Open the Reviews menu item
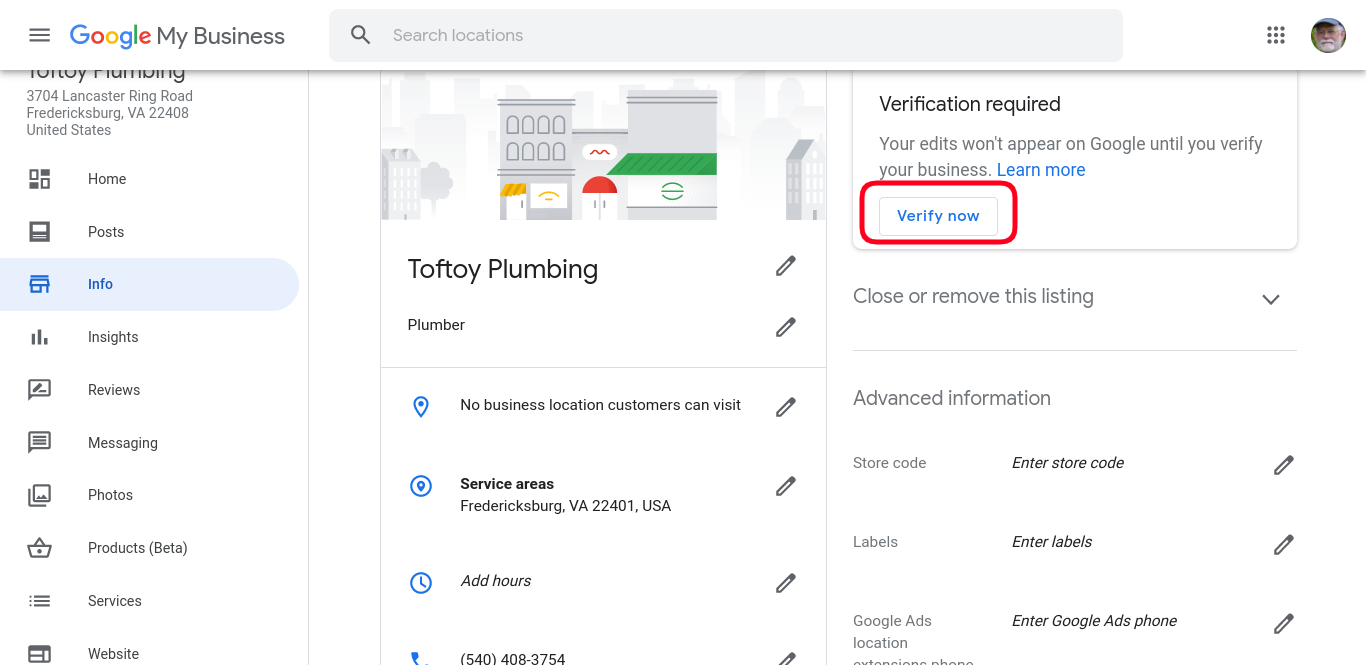This screenshot has height=665, width=1366. 149,390
